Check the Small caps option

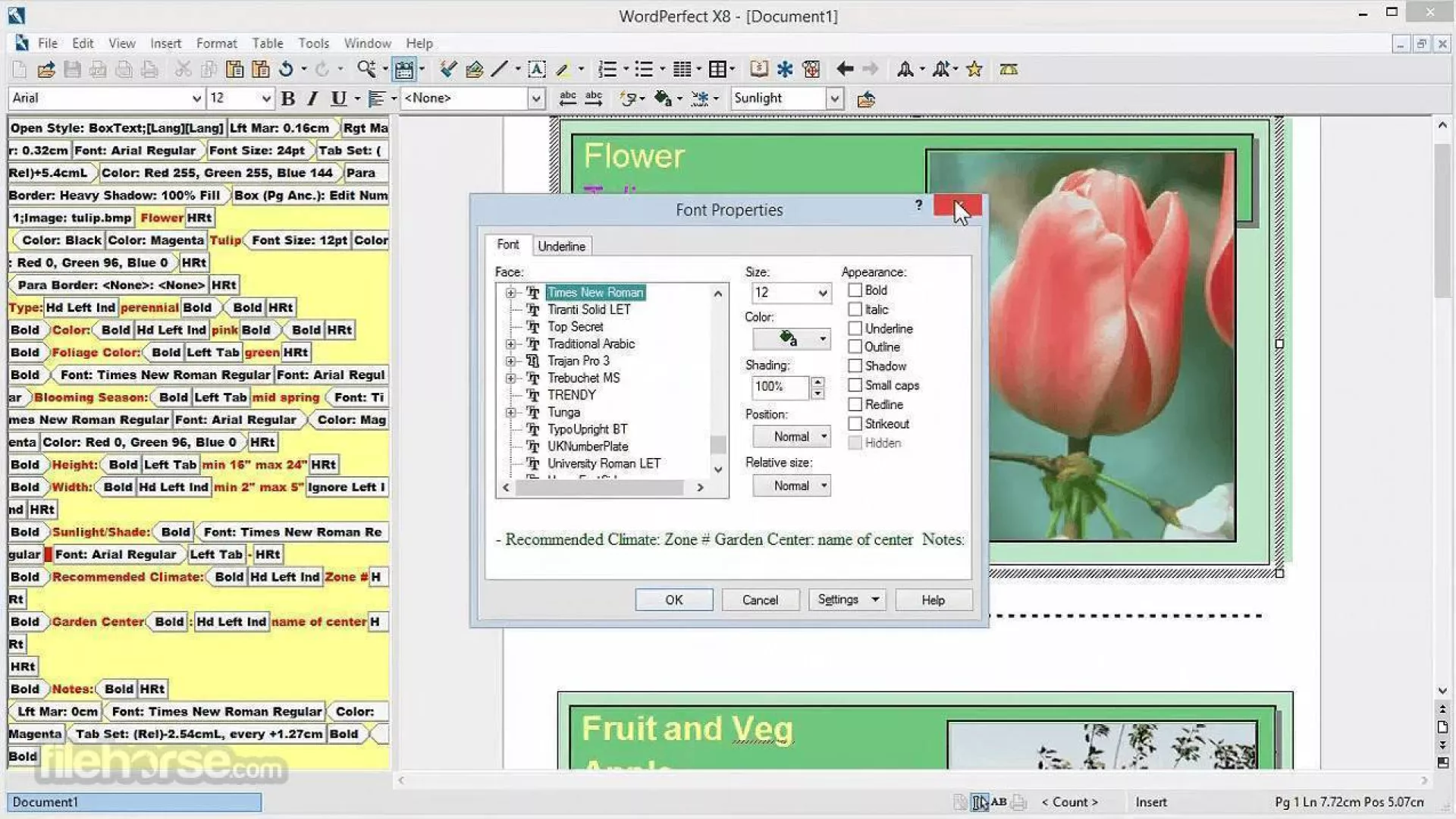tap(855, 385)
